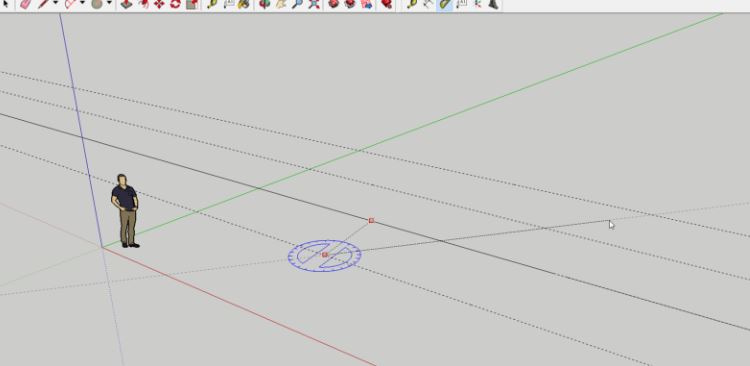Activate the Zoom magnifier tool
750x366 pixels.
pyautogui.click(x=297, y=5)
